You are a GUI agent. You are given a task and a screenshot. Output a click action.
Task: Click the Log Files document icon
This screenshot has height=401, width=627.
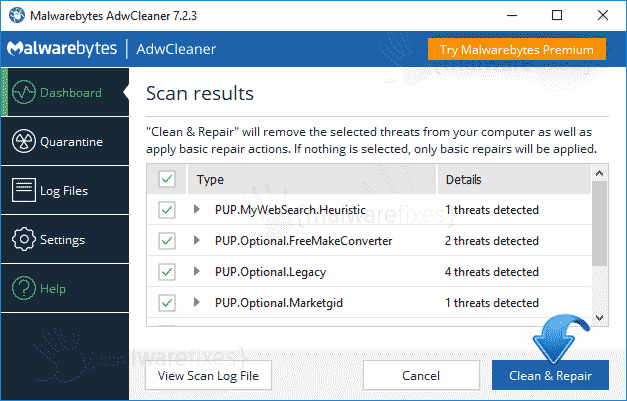coord(24,190)
